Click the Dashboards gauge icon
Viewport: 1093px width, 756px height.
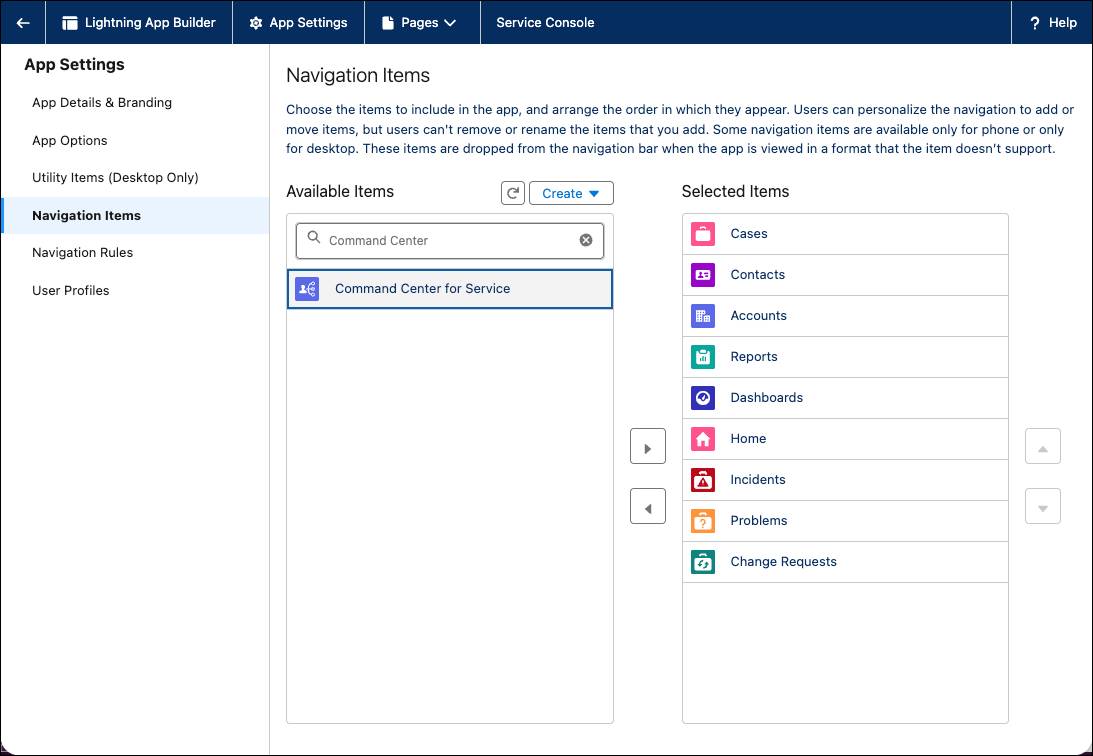703,398
